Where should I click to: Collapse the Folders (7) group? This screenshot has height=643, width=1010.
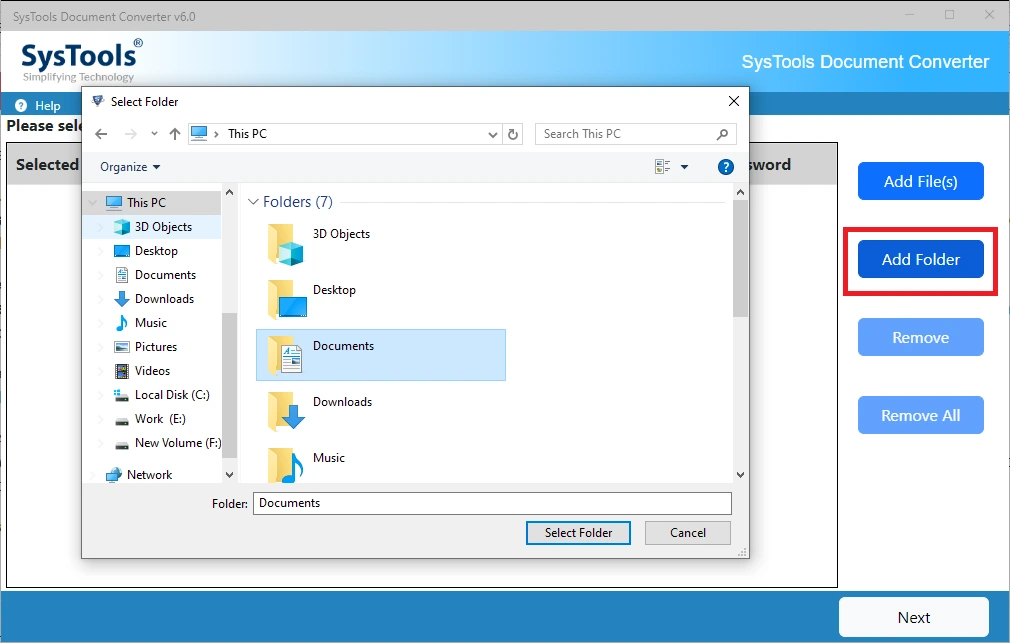click(252, 202)
